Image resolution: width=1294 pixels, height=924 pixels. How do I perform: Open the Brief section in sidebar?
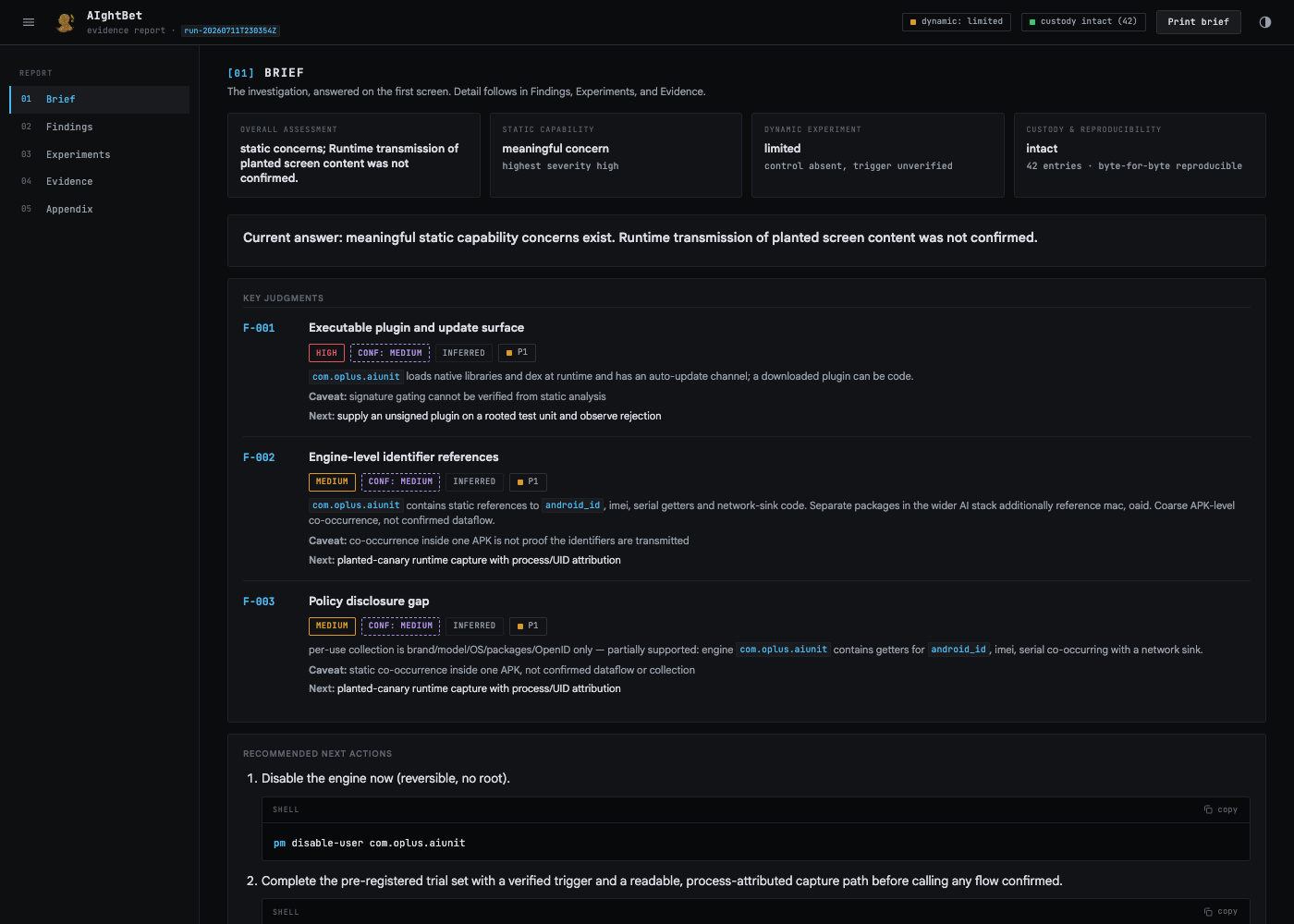(100, 100)
